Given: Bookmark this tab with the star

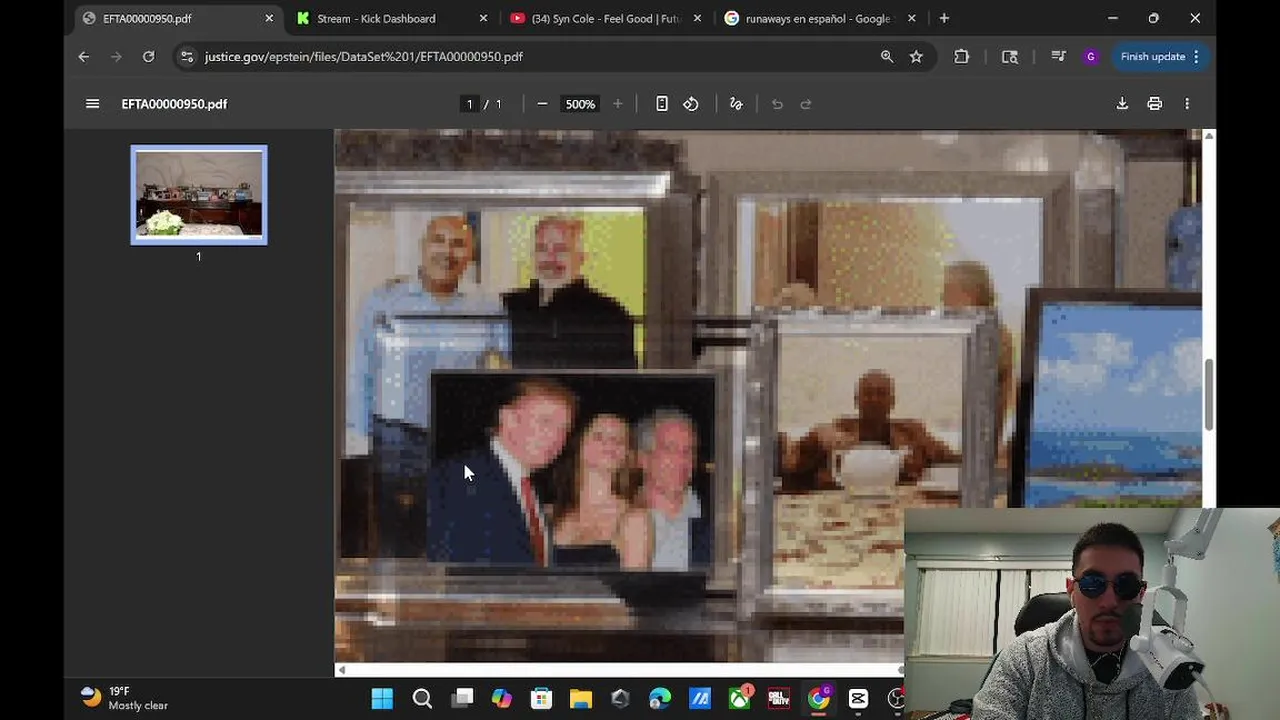Looking at the screenshot, I should (x=916, y=57).
